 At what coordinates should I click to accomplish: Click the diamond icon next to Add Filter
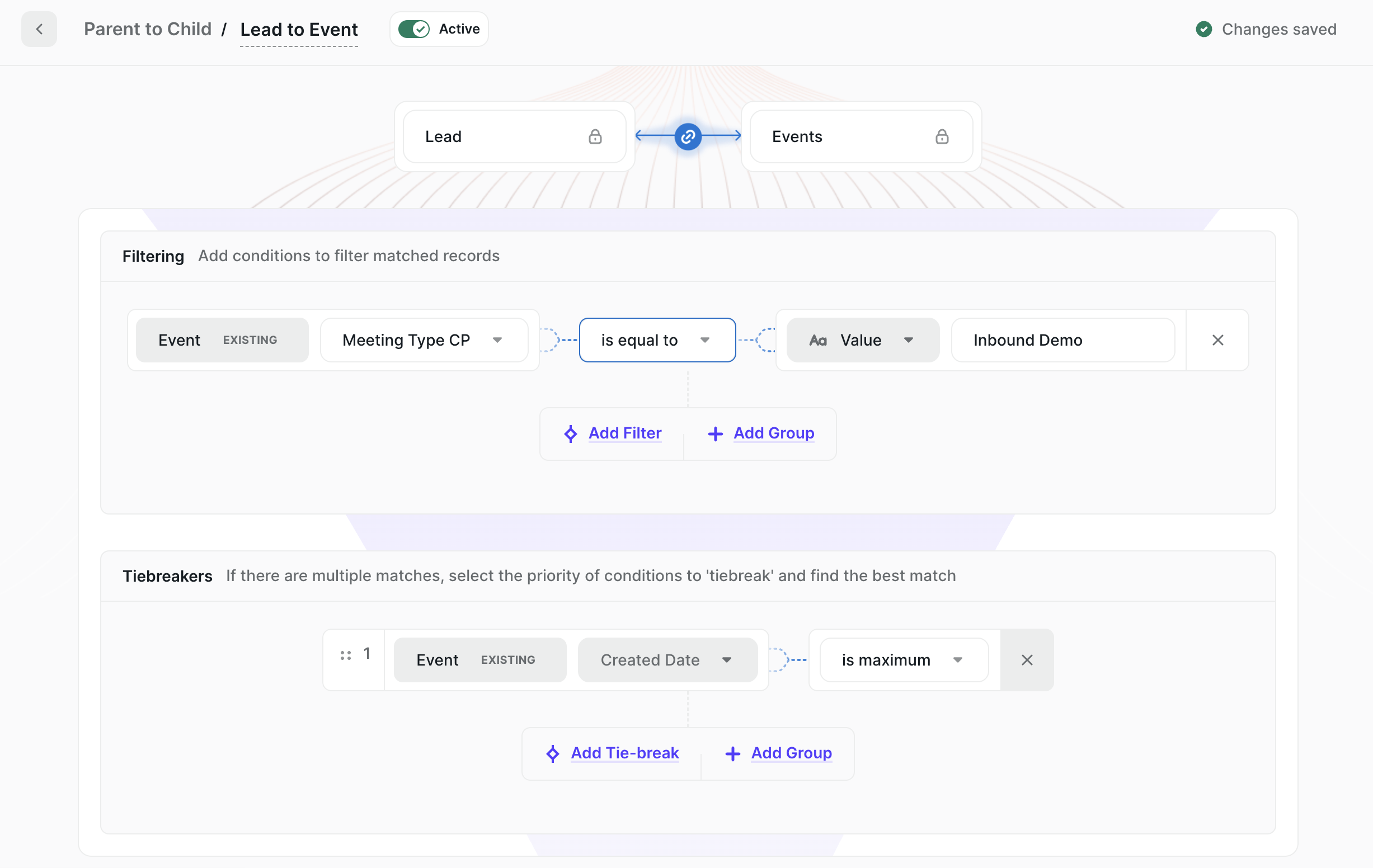click(570, 433)
